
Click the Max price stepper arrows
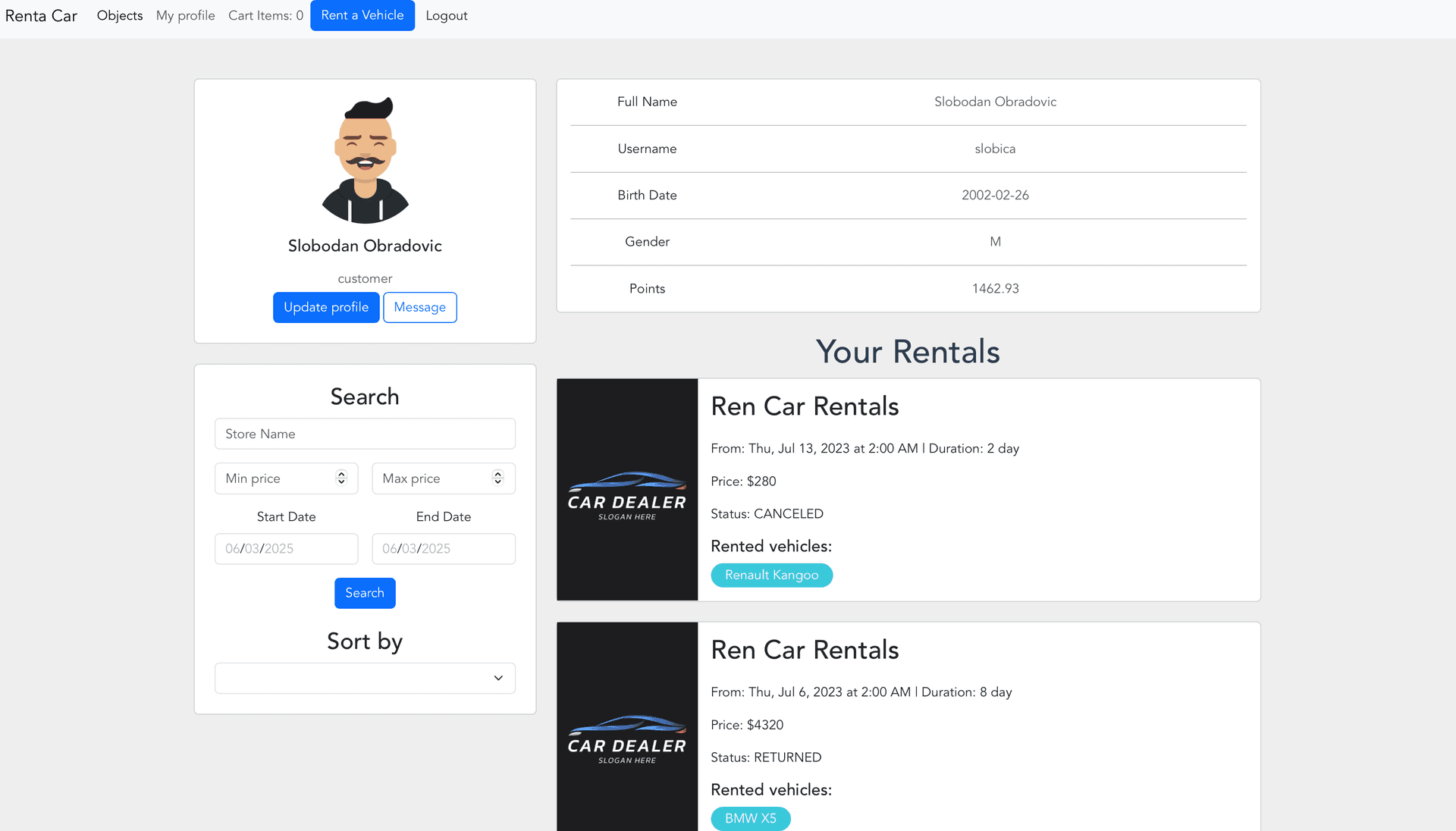pyautogui.click(x=497, y=478)
